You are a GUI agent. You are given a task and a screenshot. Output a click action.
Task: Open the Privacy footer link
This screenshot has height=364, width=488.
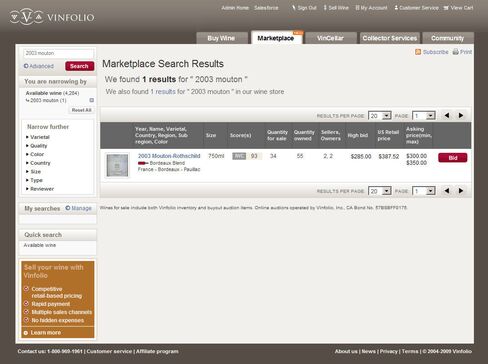(x=389, y=351)
